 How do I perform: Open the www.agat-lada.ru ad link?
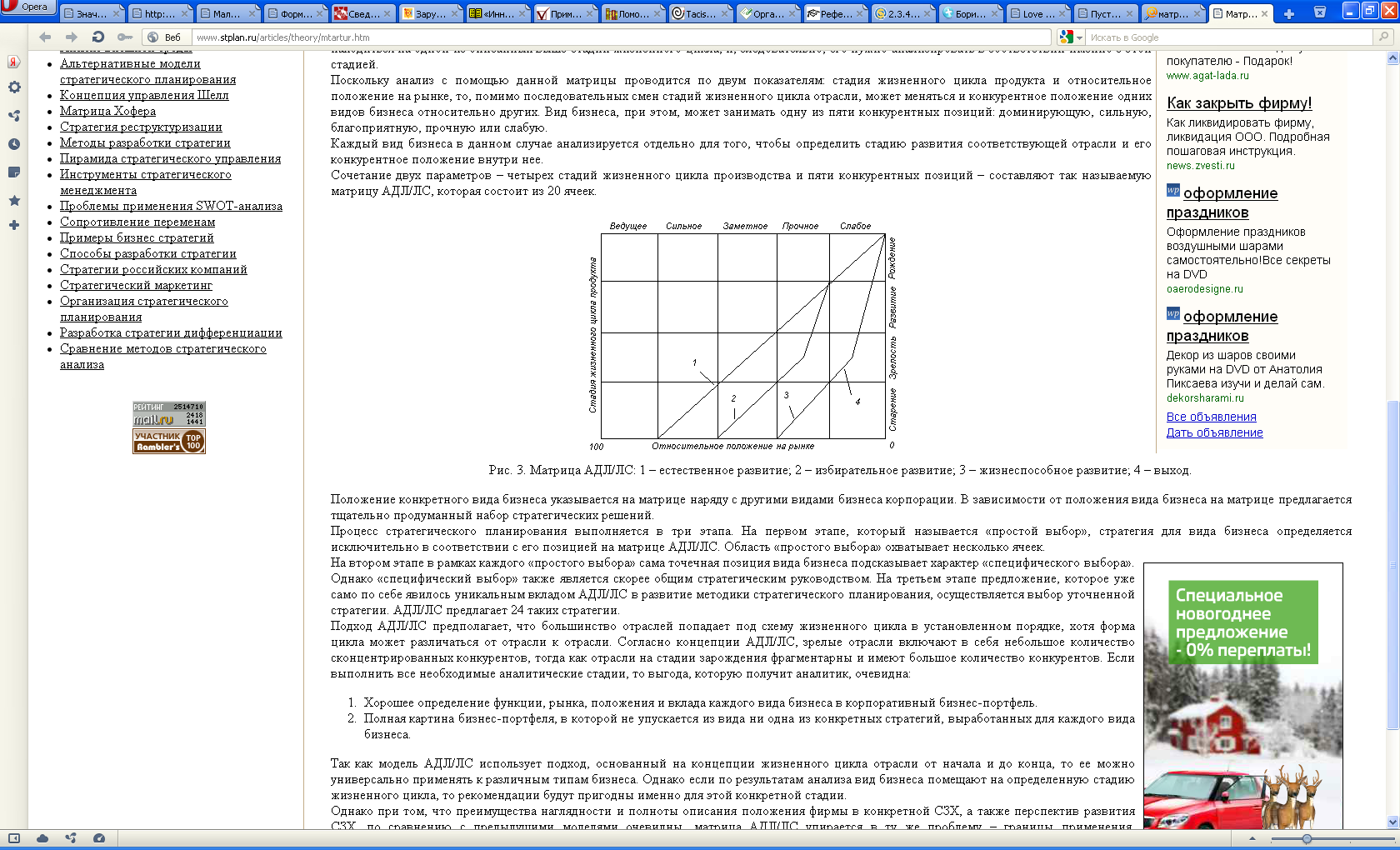coord(1207,76)
